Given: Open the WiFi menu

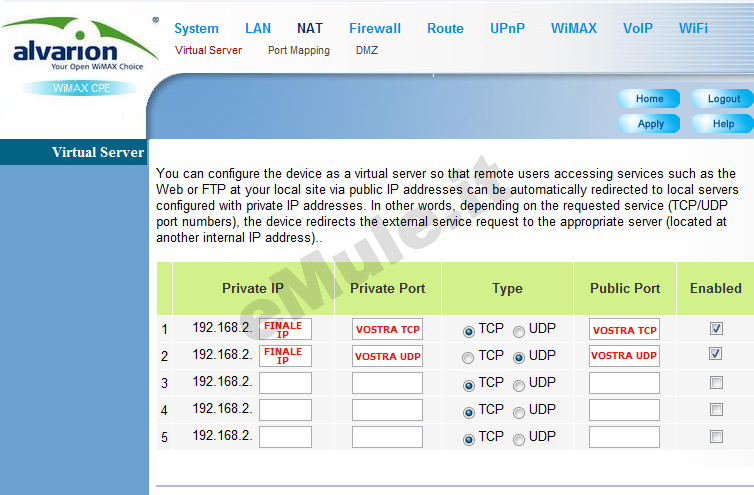Looking at the screenshot, I should point(693,28).
